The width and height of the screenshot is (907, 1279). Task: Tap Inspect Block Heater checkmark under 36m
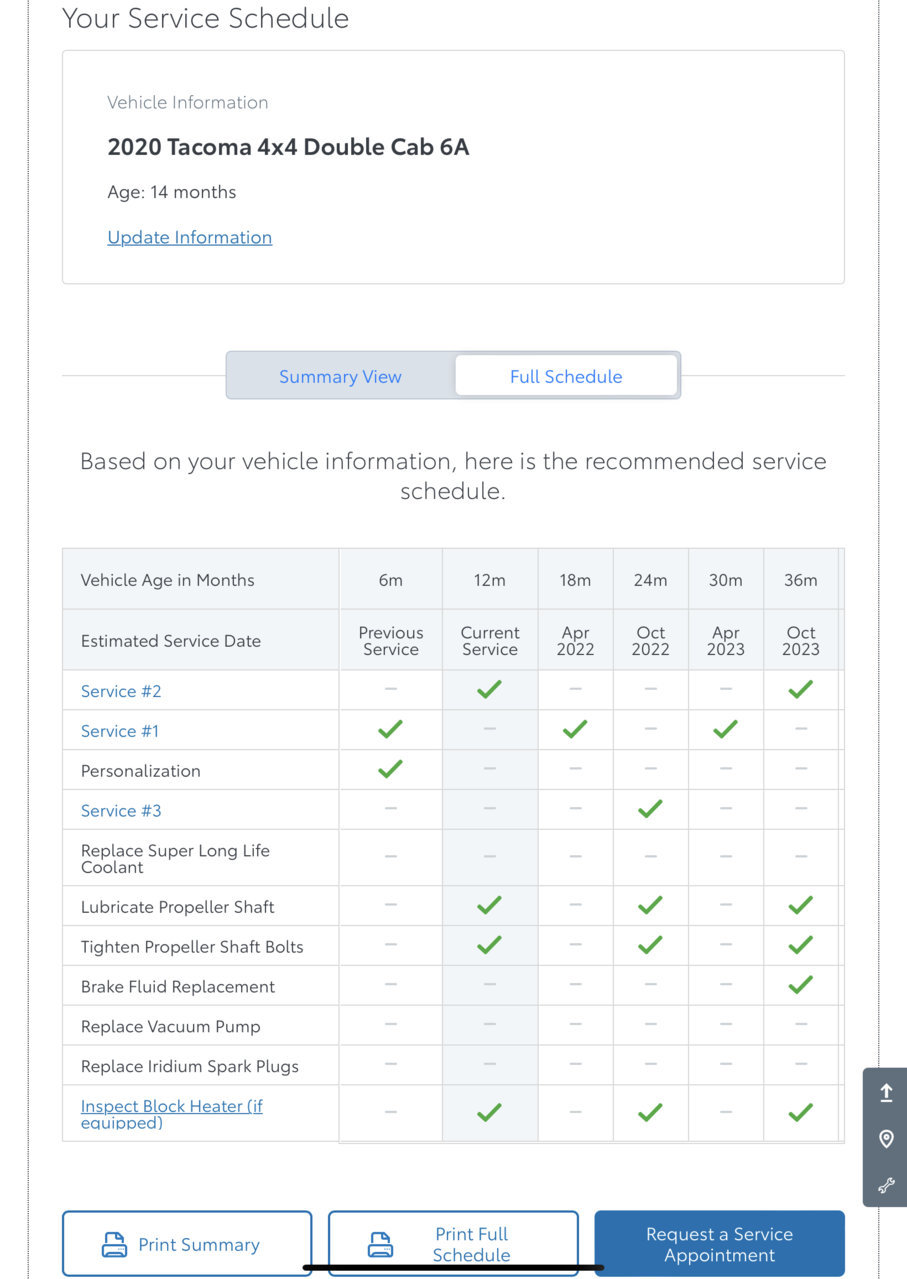800,1112
